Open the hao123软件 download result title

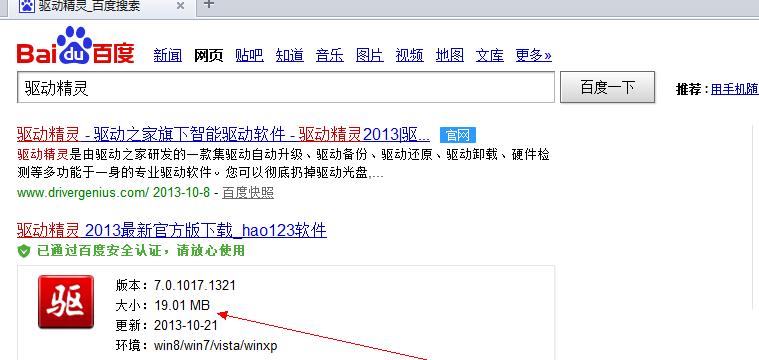coord(172,230)
